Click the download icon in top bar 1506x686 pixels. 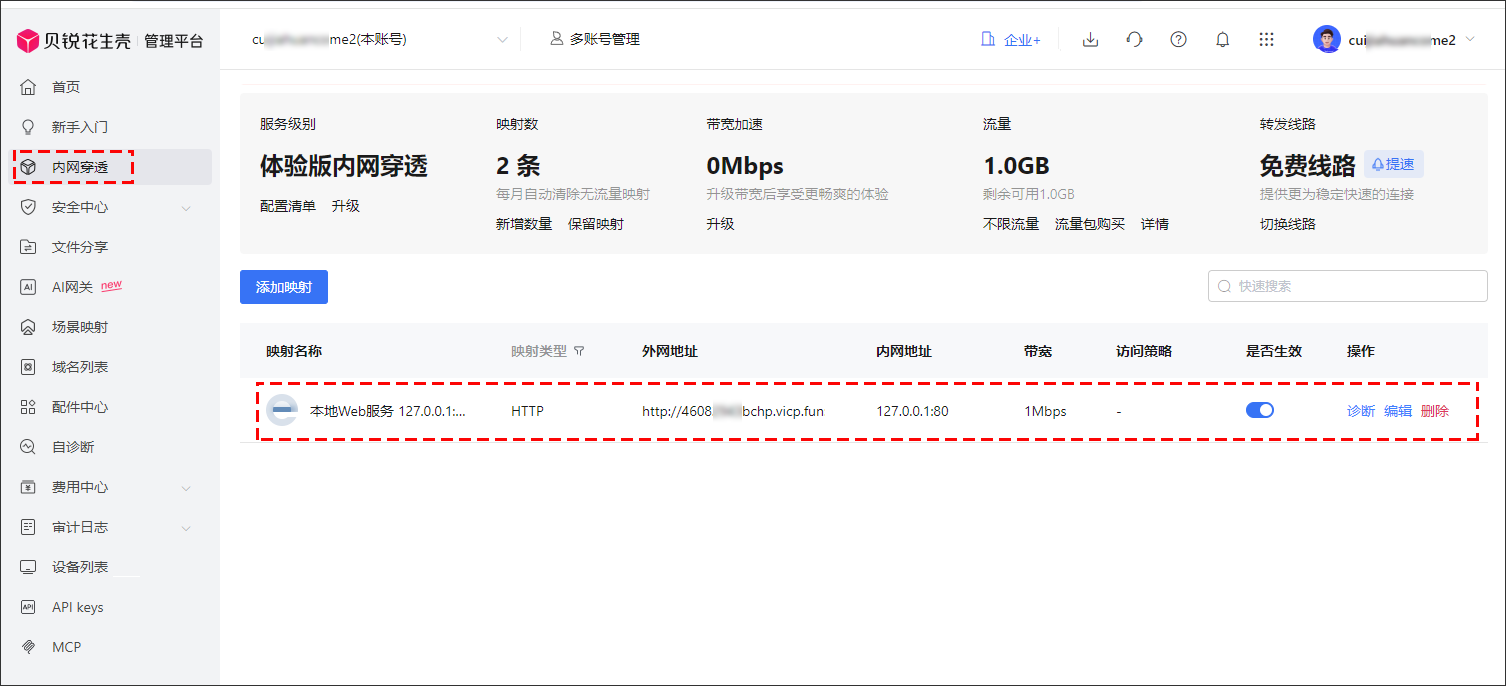(x=1091, y=40)
